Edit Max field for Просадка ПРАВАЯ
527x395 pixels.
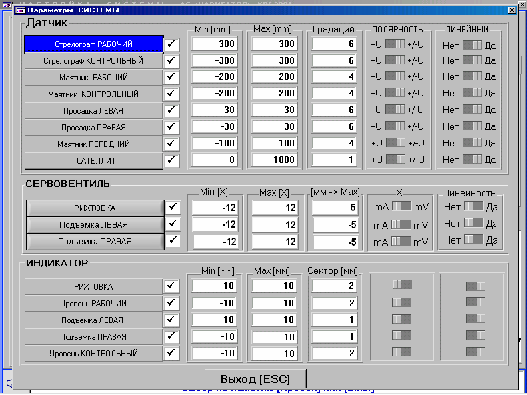[x=275, y=127]
